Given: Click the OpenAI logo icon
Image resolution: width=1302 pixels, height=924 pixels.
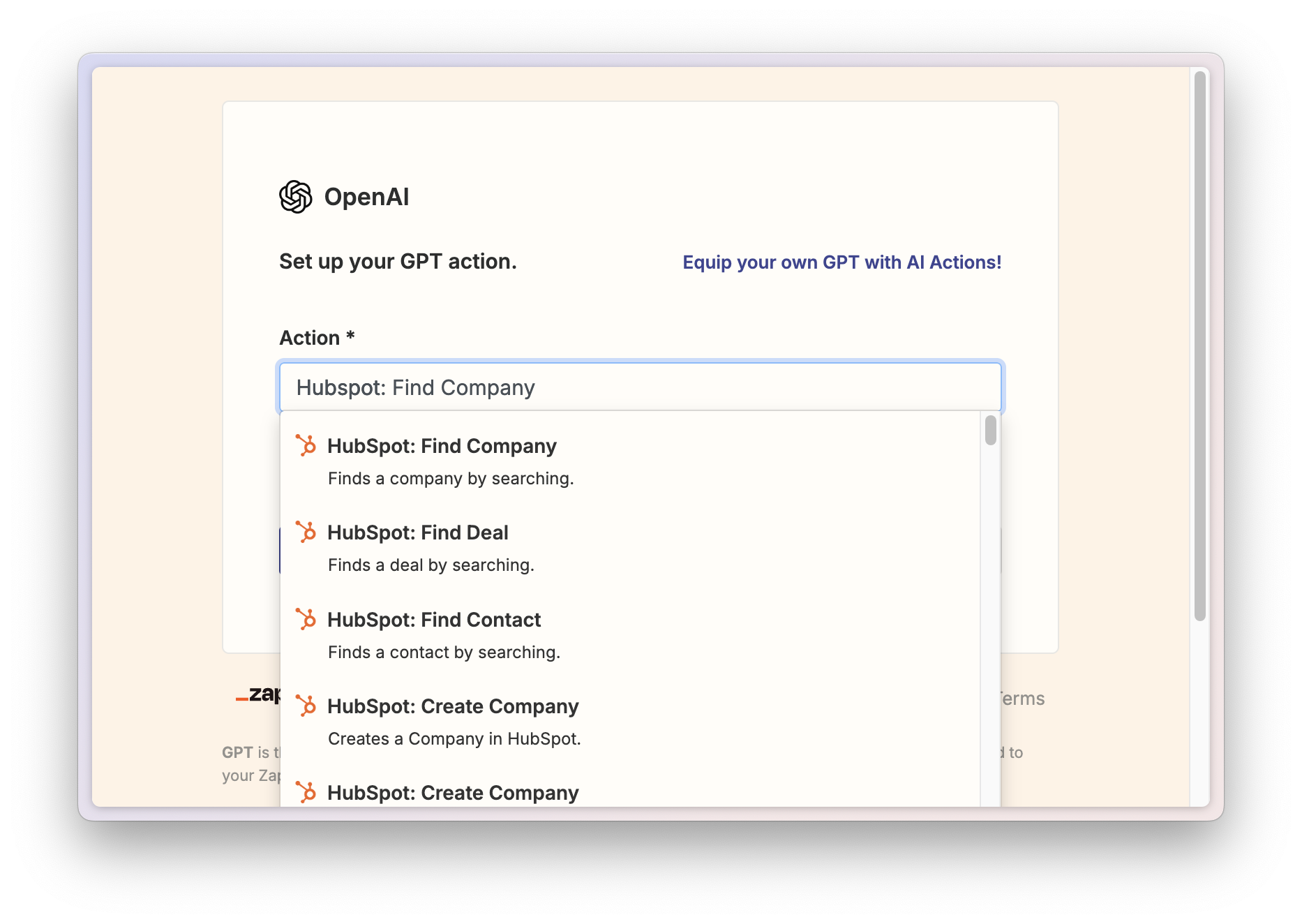Looking at the screenshot, I should 296,197.
